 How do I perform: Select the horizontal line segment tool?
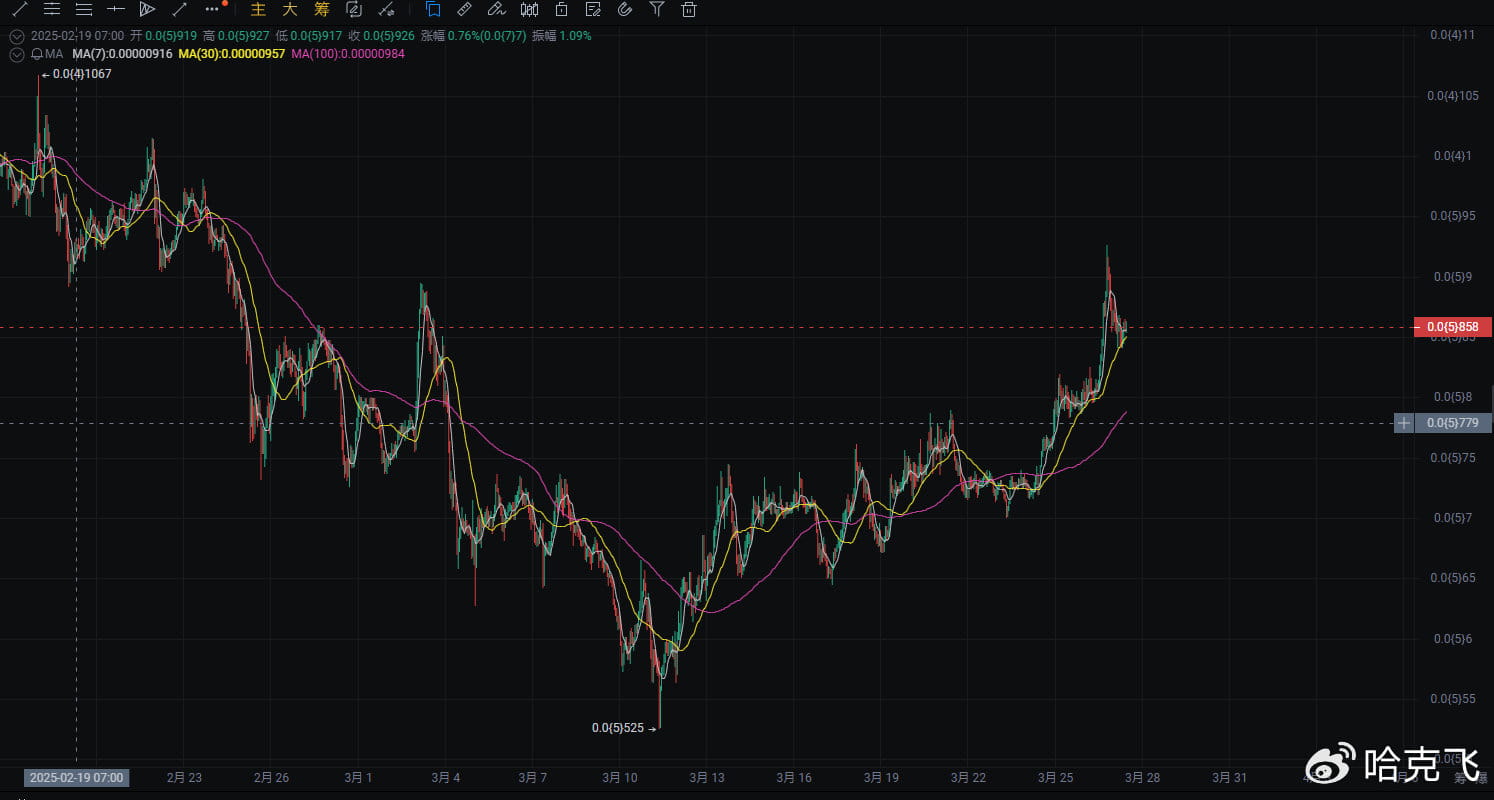click(116, 10)
